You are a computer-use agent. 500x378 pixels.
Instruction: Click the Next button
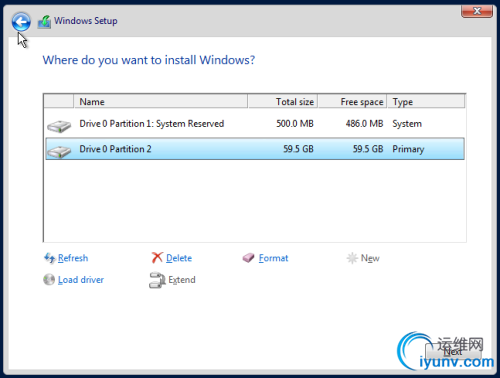point(452,352)
